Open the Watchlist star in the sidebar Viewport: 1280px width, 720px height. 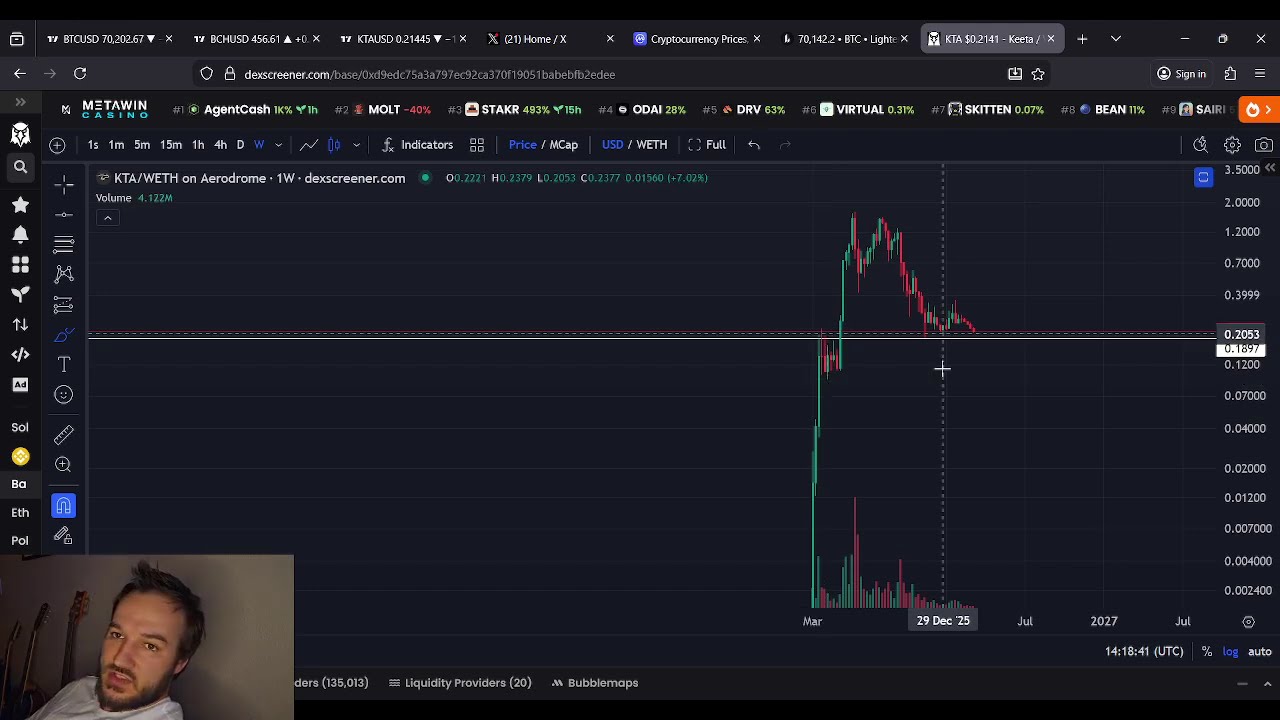[20, 204]
